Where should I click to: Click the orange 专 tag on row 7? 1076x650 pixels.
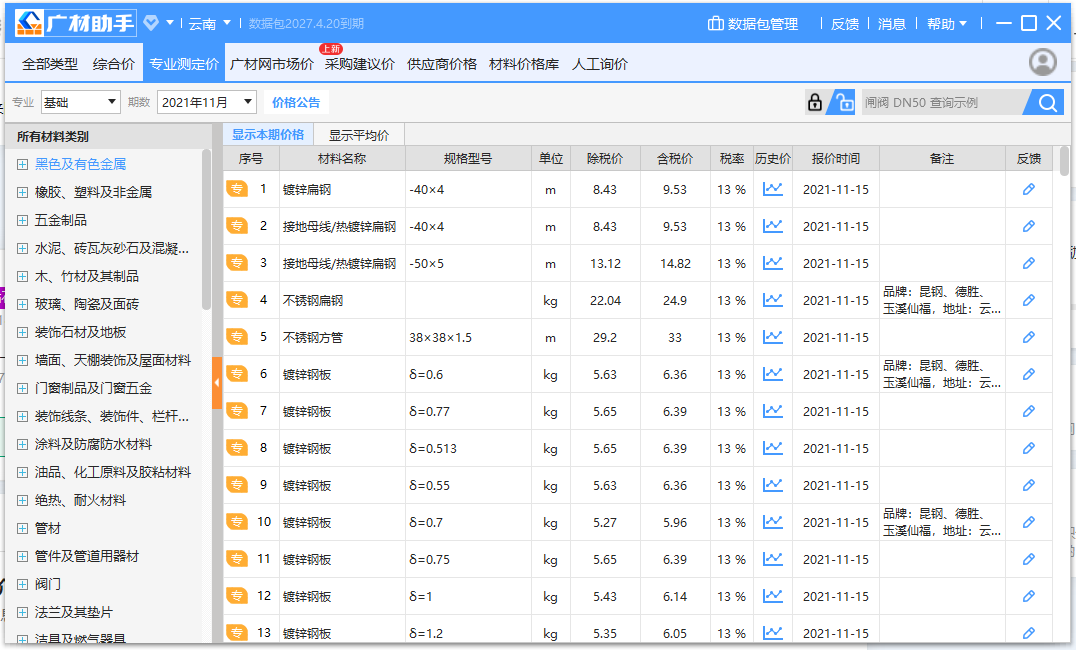point(237,411)
